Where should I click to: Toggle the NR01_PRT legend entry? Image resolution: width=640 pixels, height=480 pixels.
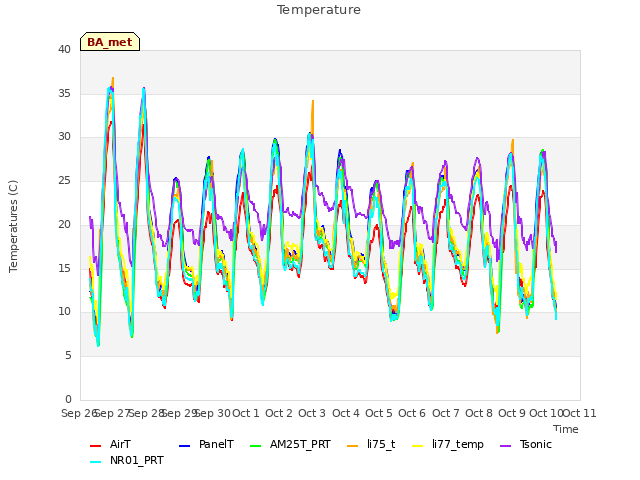pyautogui.click(x=127, y=461)
